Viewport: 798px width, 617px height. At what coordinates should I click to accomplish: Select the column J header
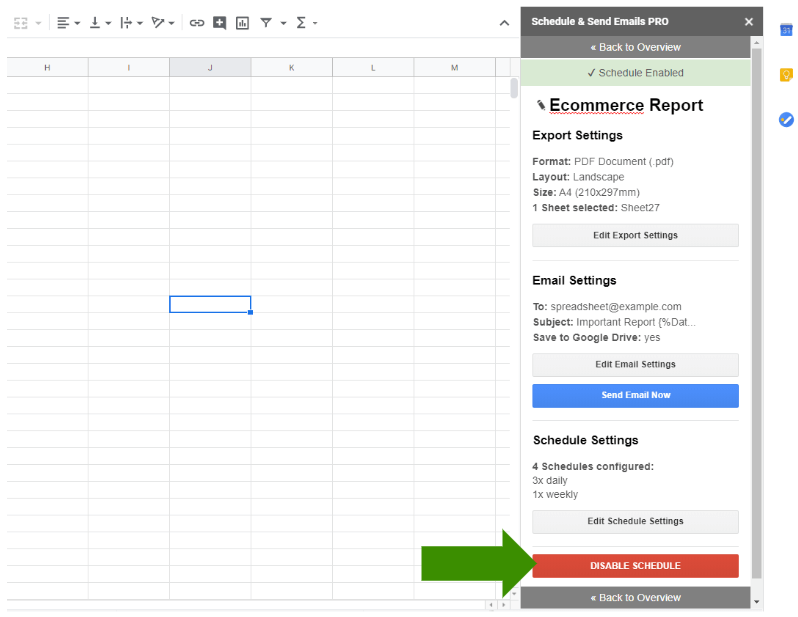(210, 68)
